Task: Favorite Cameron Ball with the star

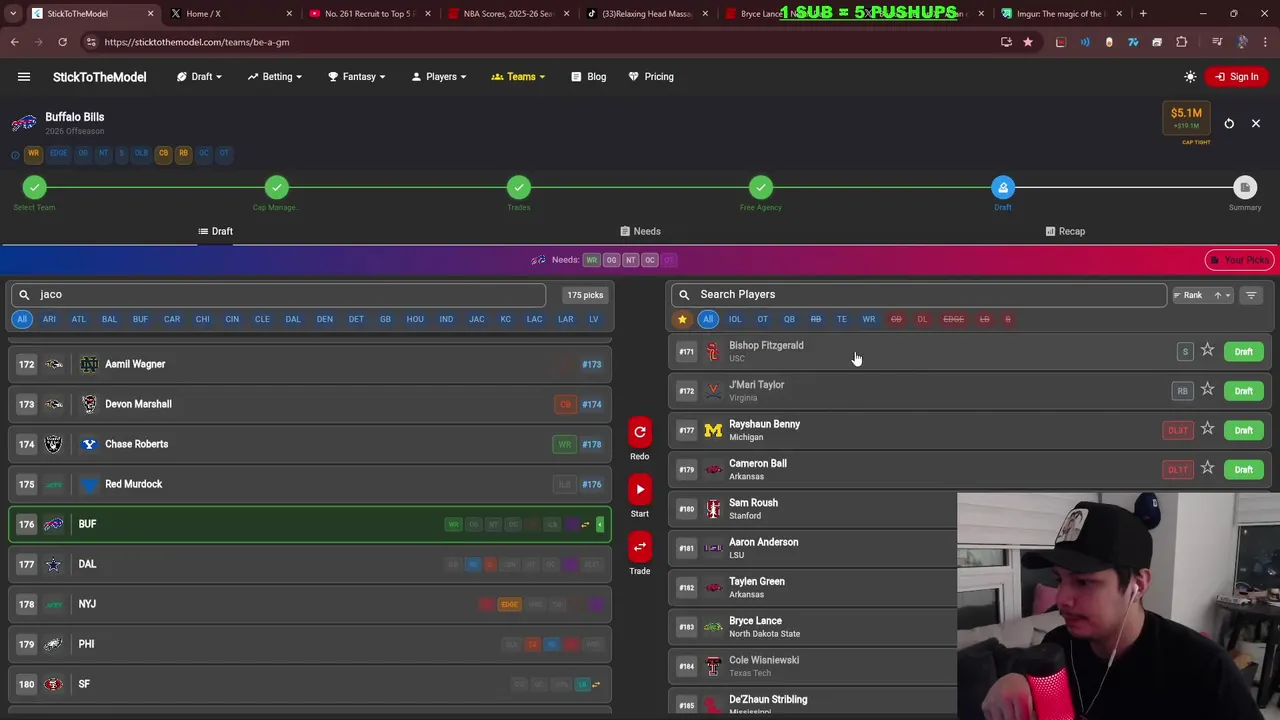Action: pyautogui.click(x=1207, y=468)
